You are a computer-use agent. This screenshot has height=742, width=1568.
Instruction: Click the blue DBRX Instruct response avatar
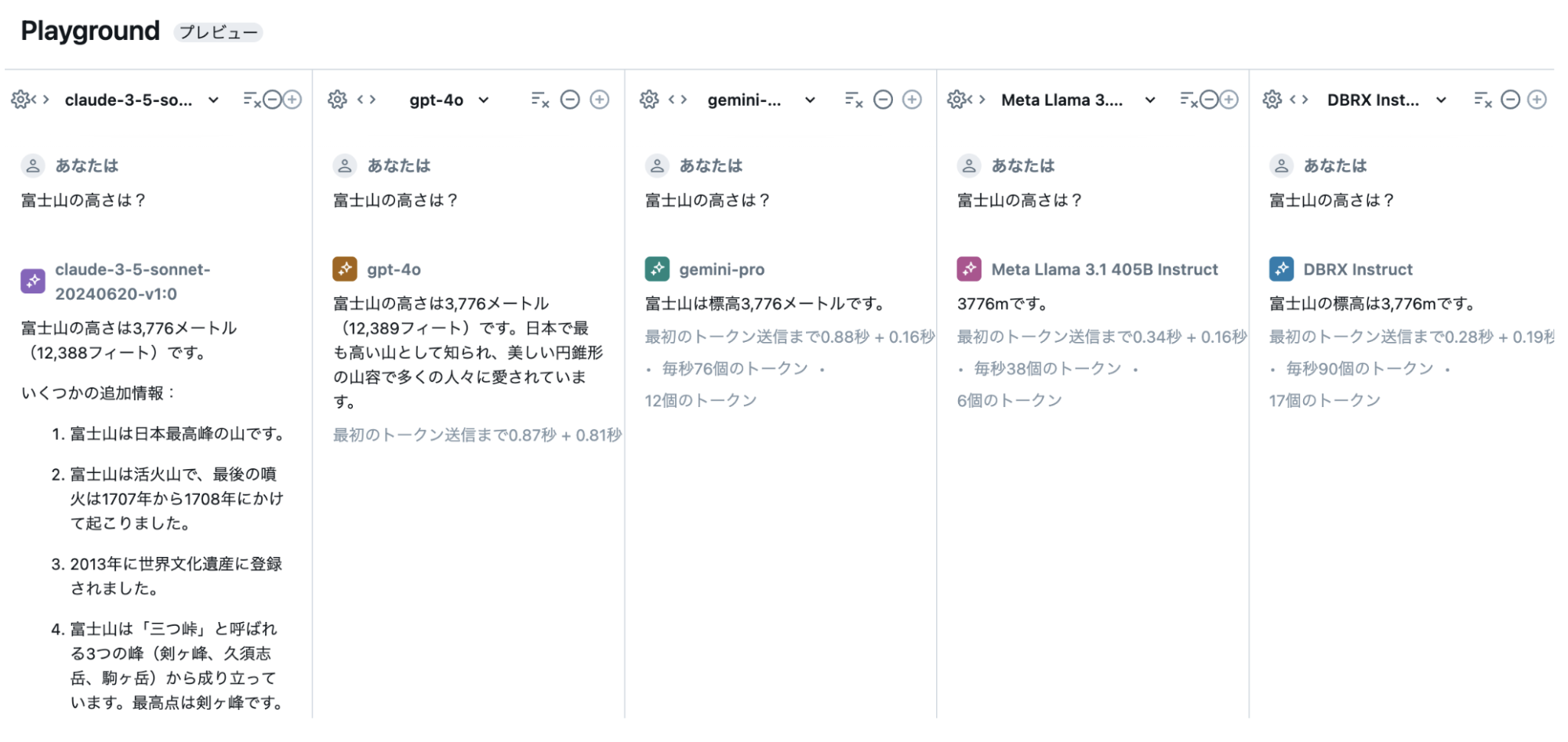[1282, 269]
